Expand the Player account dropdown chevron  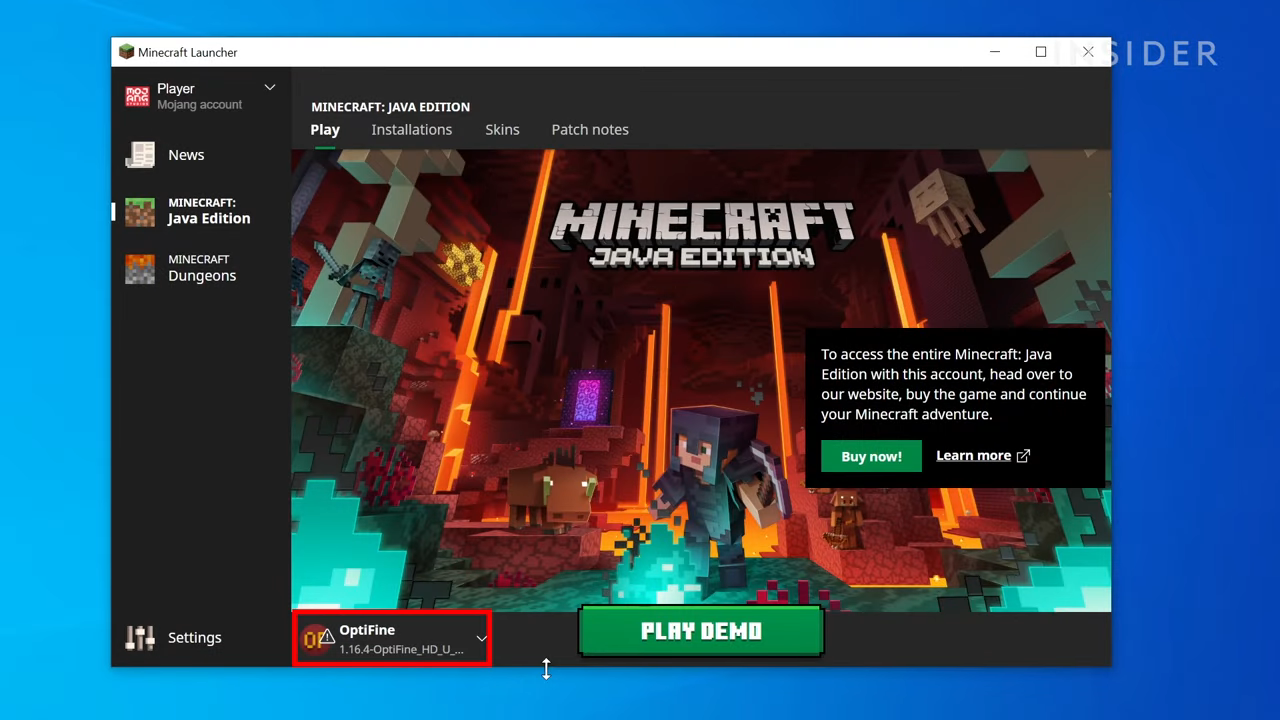[270, 88]
